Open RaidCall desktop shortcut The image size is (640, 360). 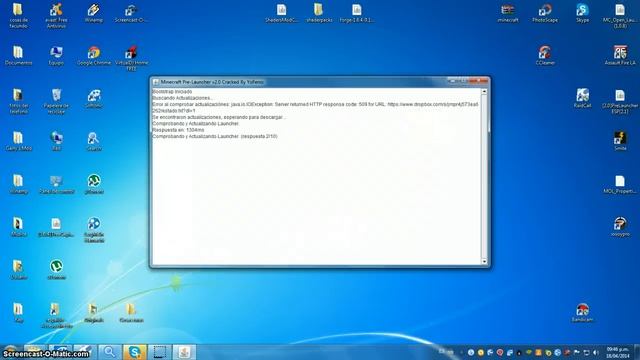coord(582,99)
